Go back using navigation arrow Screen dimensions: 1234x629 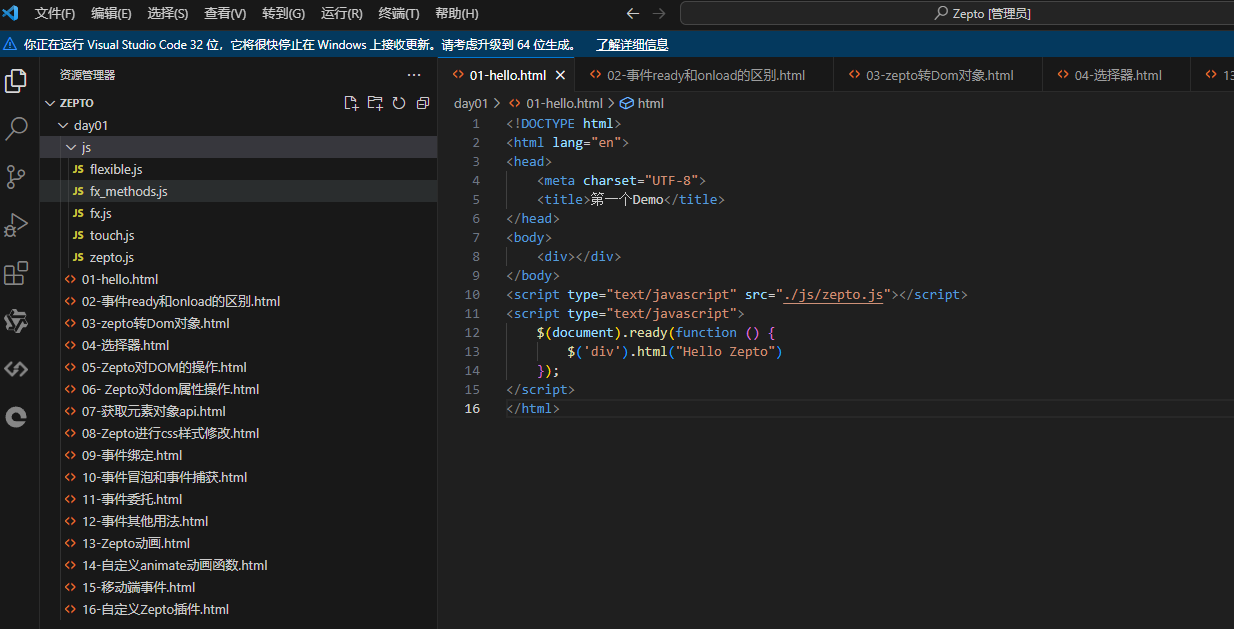click(632, 13)
